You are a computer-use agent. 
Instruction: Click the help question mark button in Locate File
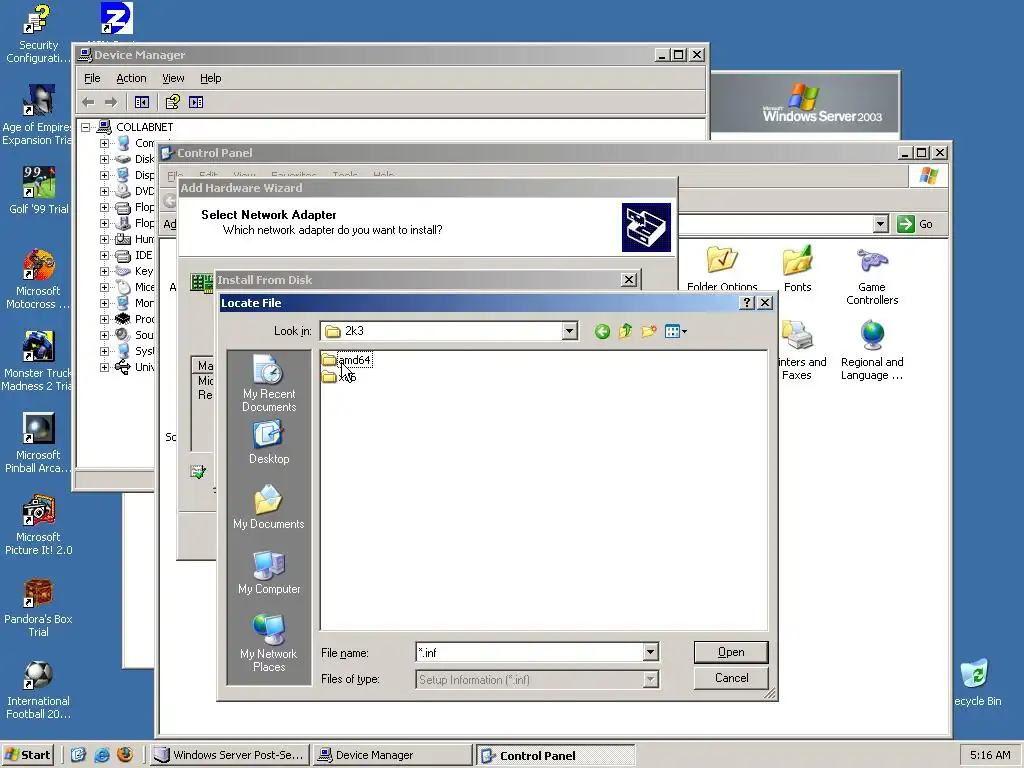coord(747,303)
